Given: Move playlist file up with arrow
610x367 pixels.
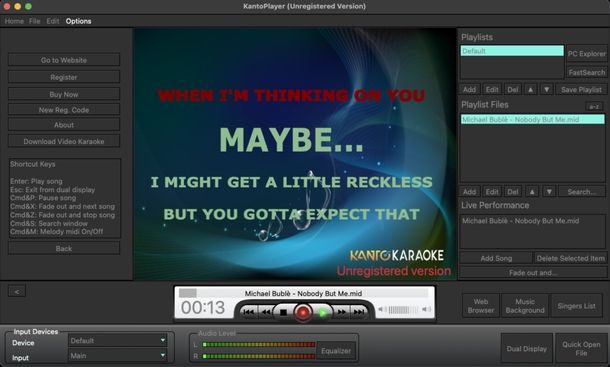Looking at the screenshot, I should [x=532, y=191].
